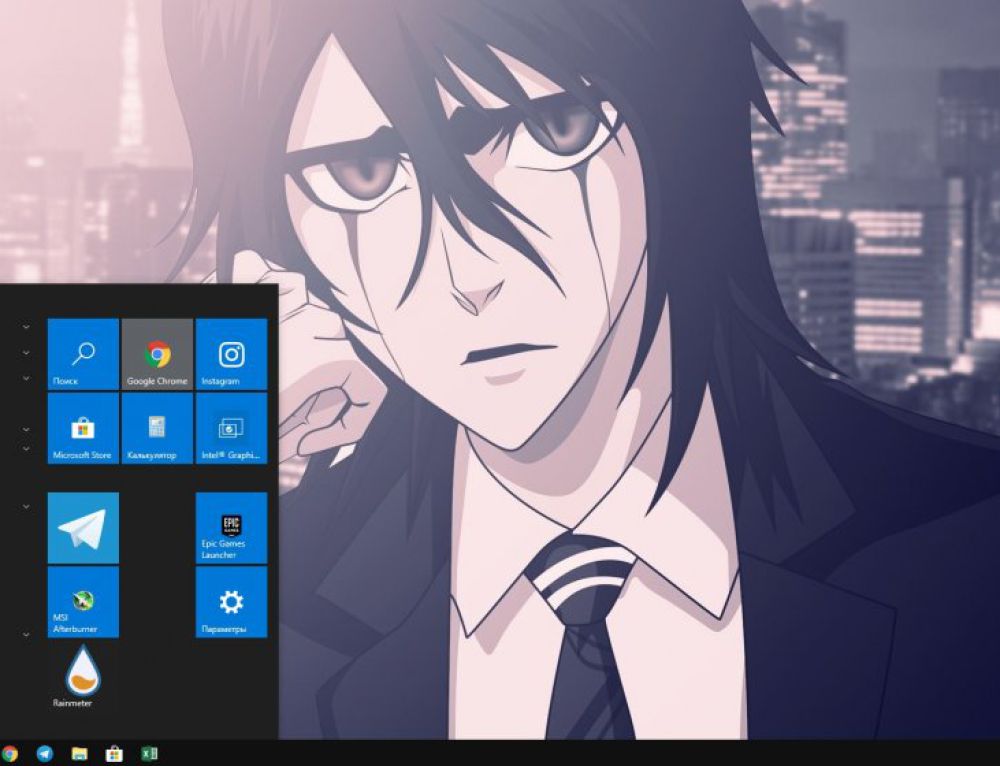Screen dimensions: 1000x766
Task: Open MSI Afterburner from the Start menu
Action: (83, 600)
